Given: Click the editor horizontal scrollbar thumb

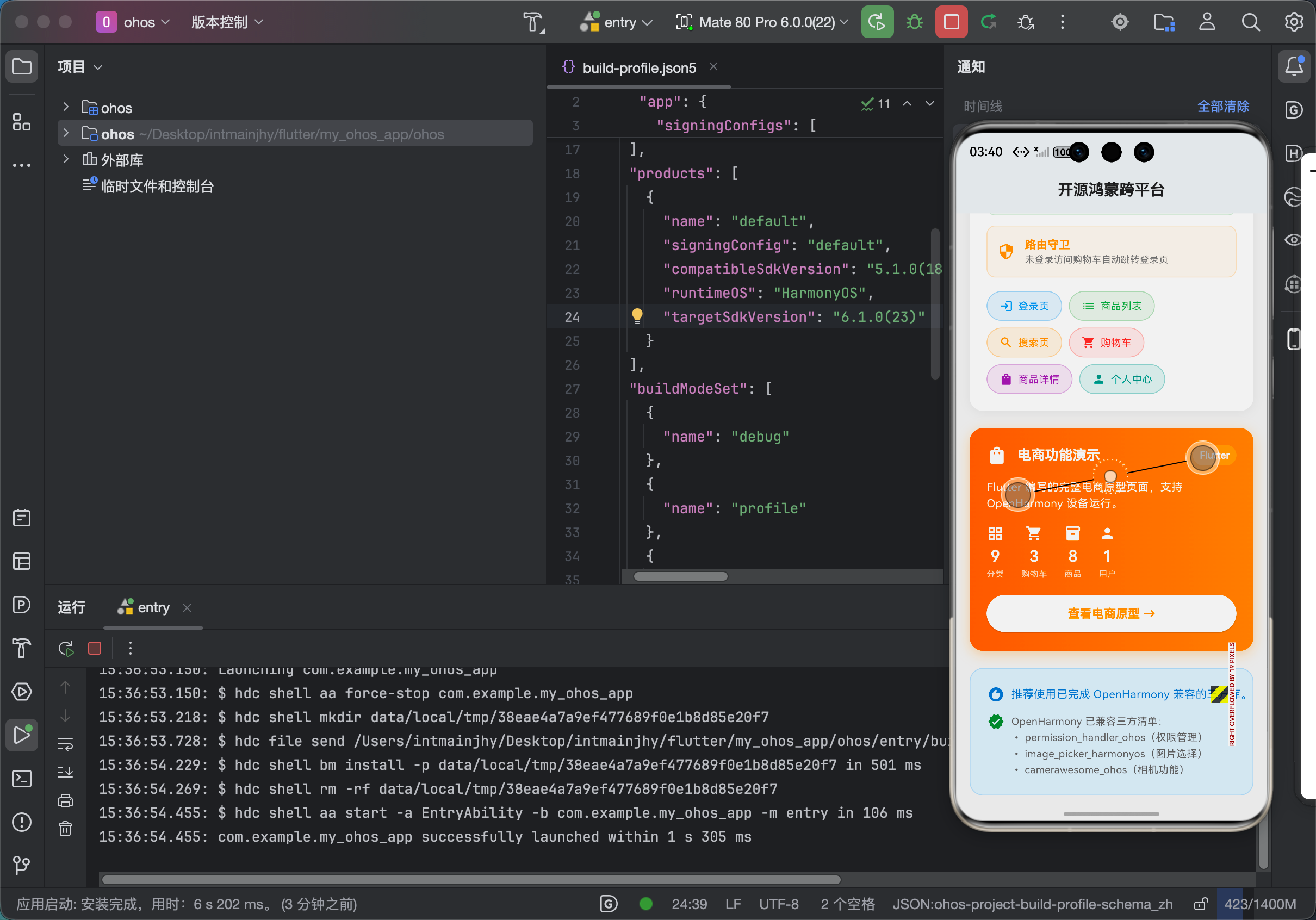Looking at the screenshot, I should (x=680, y=576).
